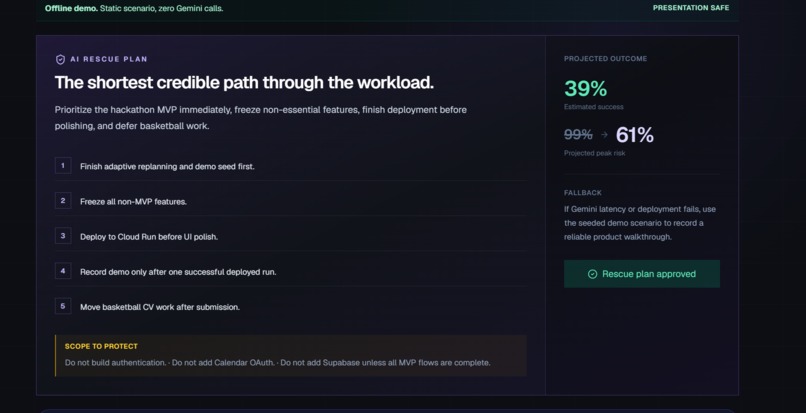Select step number 2 badge

point(63,201)
